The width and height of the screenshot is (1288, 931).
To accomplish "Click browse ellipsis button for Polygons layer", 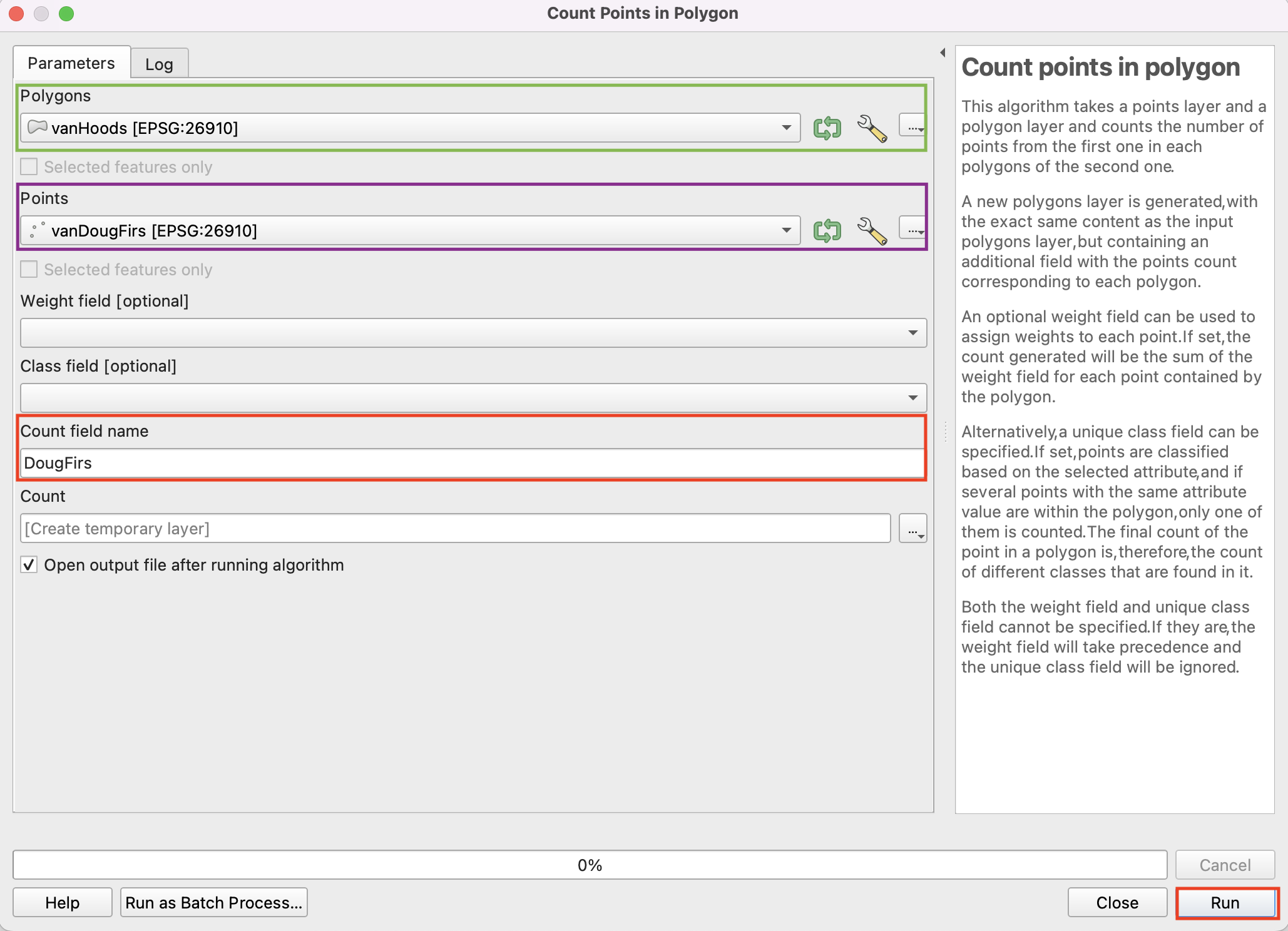I will click(x=912, y=126).
